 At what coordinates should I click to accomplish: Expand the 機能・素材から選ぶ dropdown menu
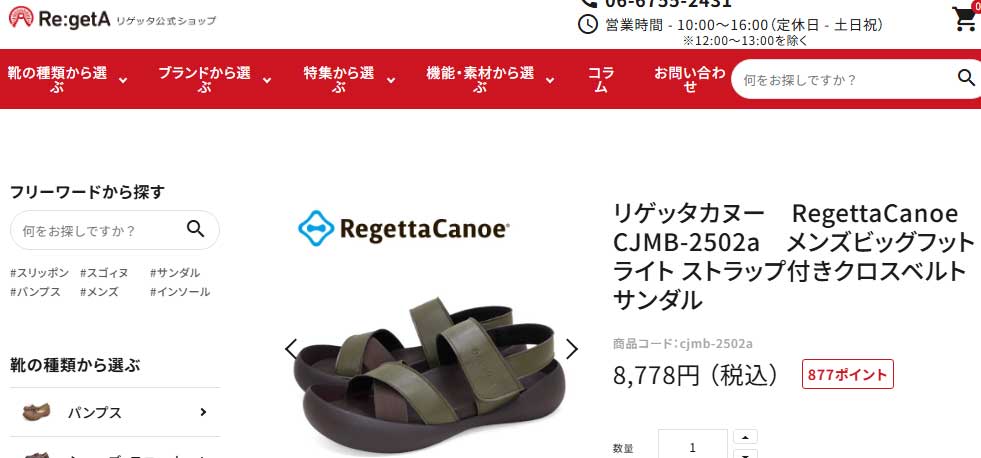point(490,79)
